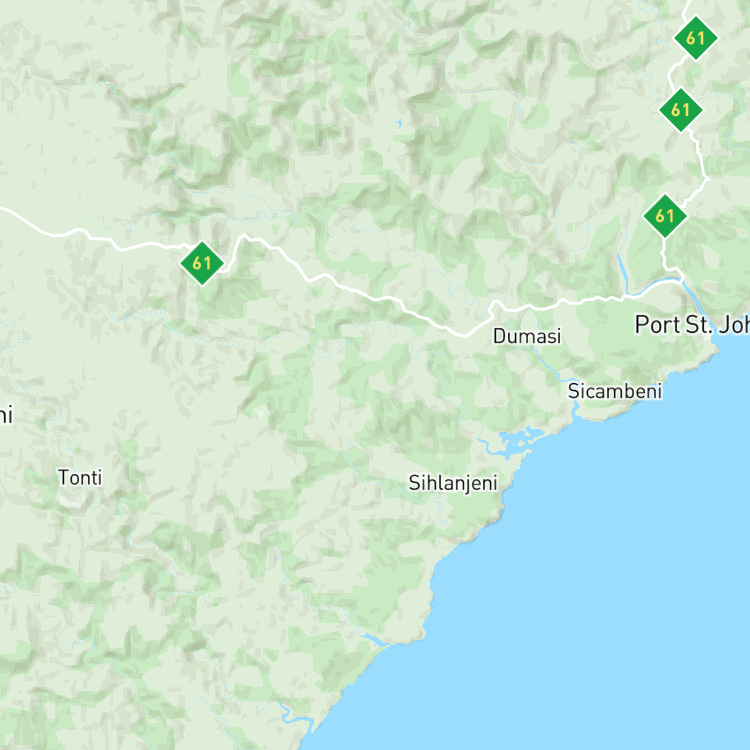
Task: Select the route 61 shield nearest Port St. Johns
Action: pyautogui.click(x=665, y=216)
